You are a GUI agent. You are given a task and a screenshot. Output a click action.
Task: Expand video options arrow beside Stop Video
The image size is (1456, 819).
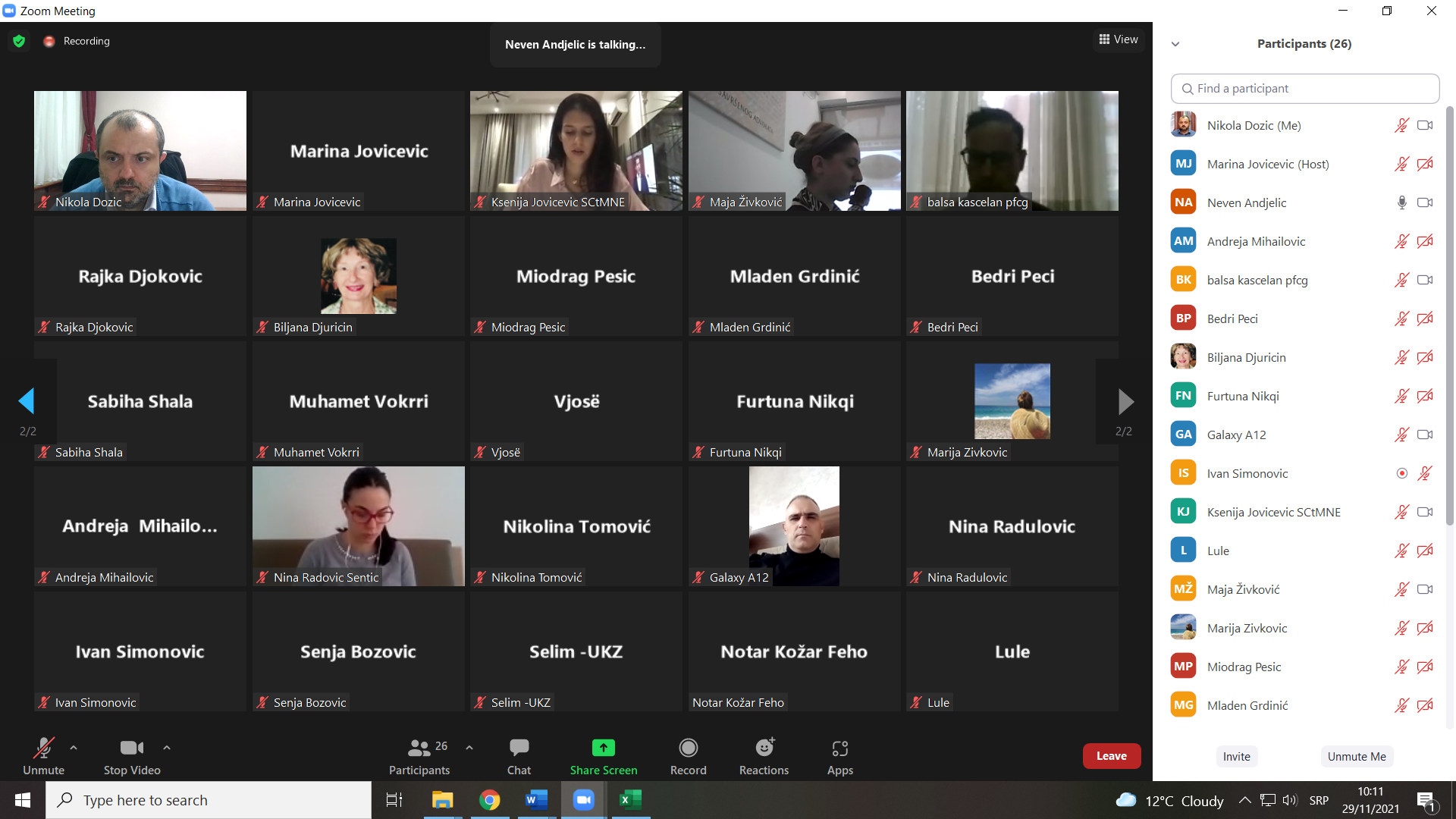click(x=167, y=748)
